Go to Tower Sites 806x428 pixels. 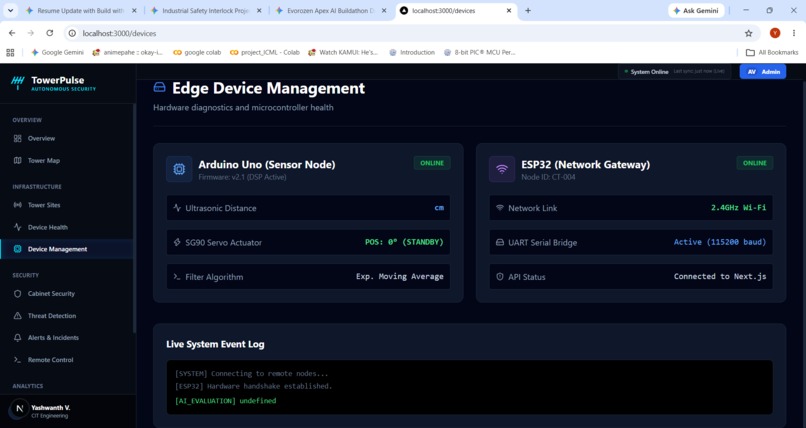67,205
